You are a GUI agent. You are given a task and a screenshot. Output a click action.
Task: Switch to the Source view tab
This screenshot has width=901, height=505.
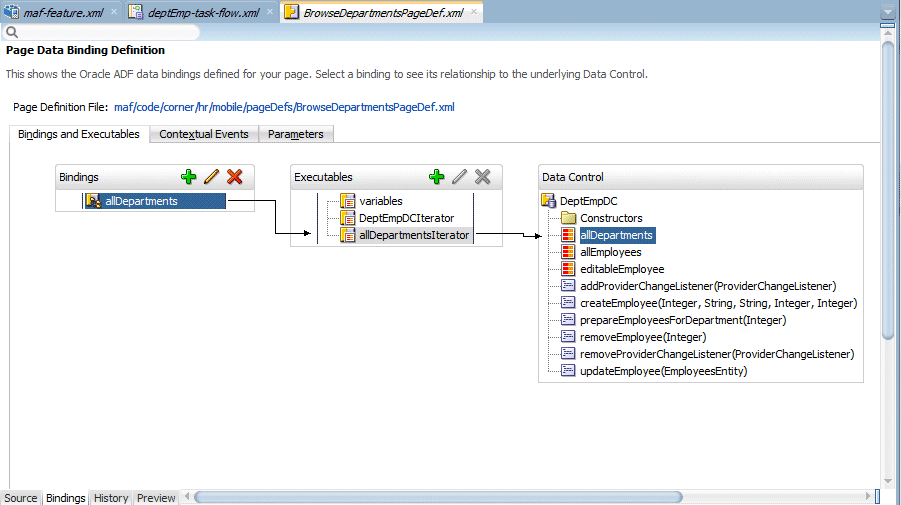[x=21, y=498]
